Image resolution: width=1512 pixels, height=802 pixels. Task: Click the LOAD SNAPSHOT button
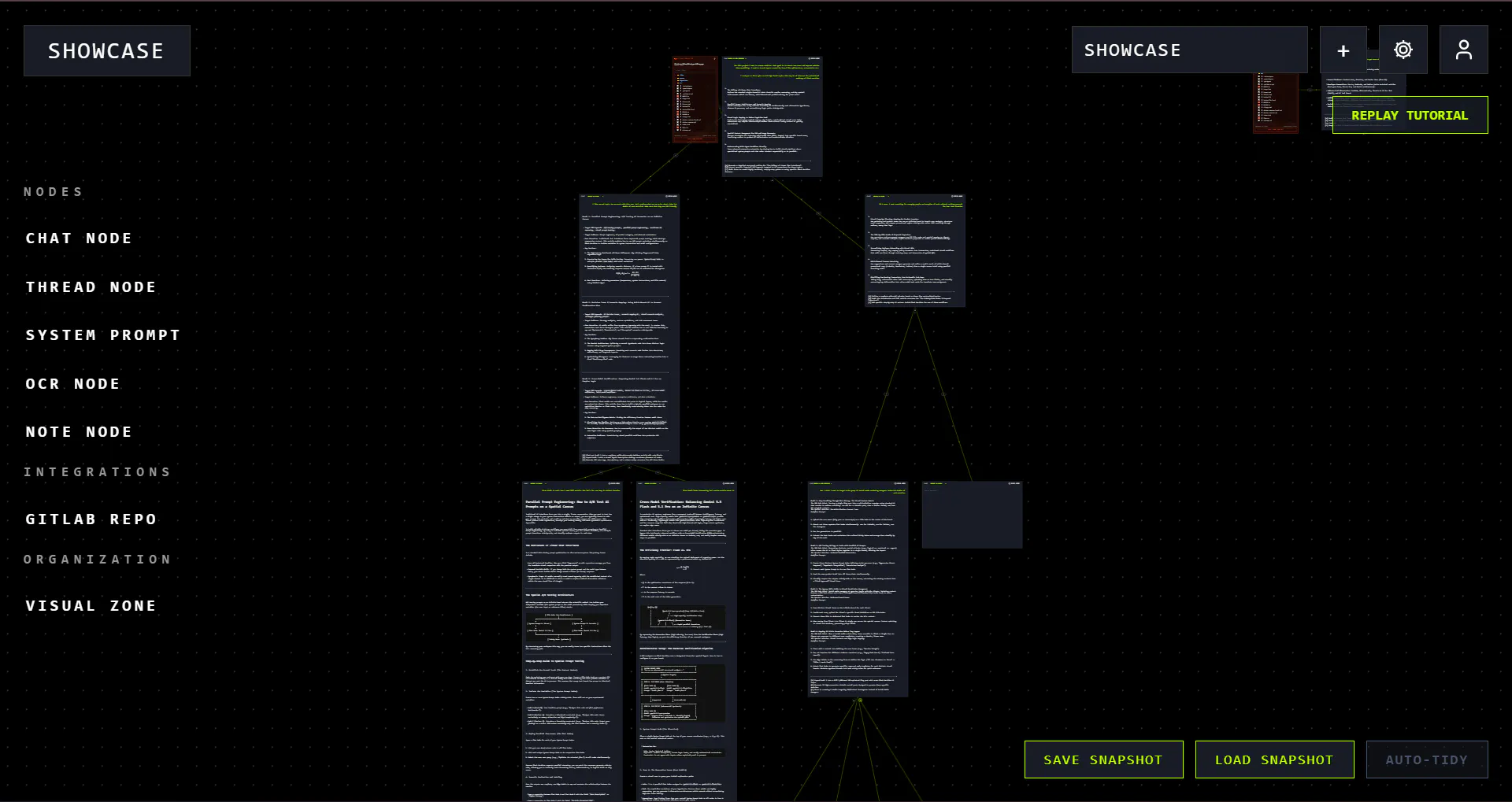point(1274,759)
